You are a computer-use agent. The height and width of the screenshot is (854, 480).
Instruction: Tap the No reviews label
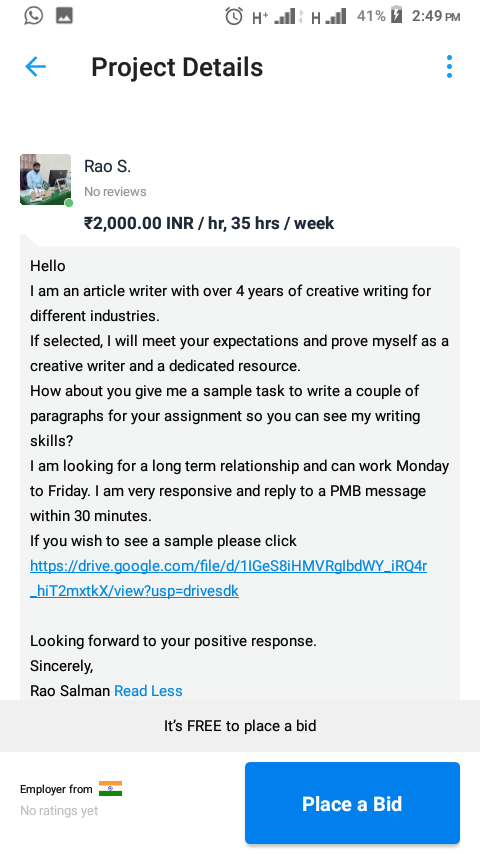pos(115,192)
